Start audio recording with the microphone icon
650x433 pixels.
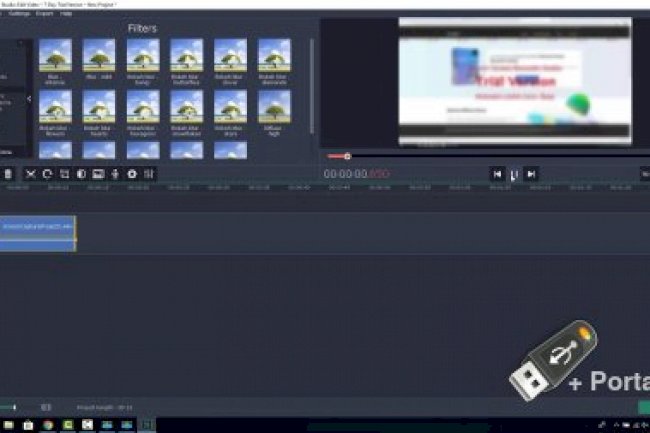pyautogui.click(x=115, y=174)
